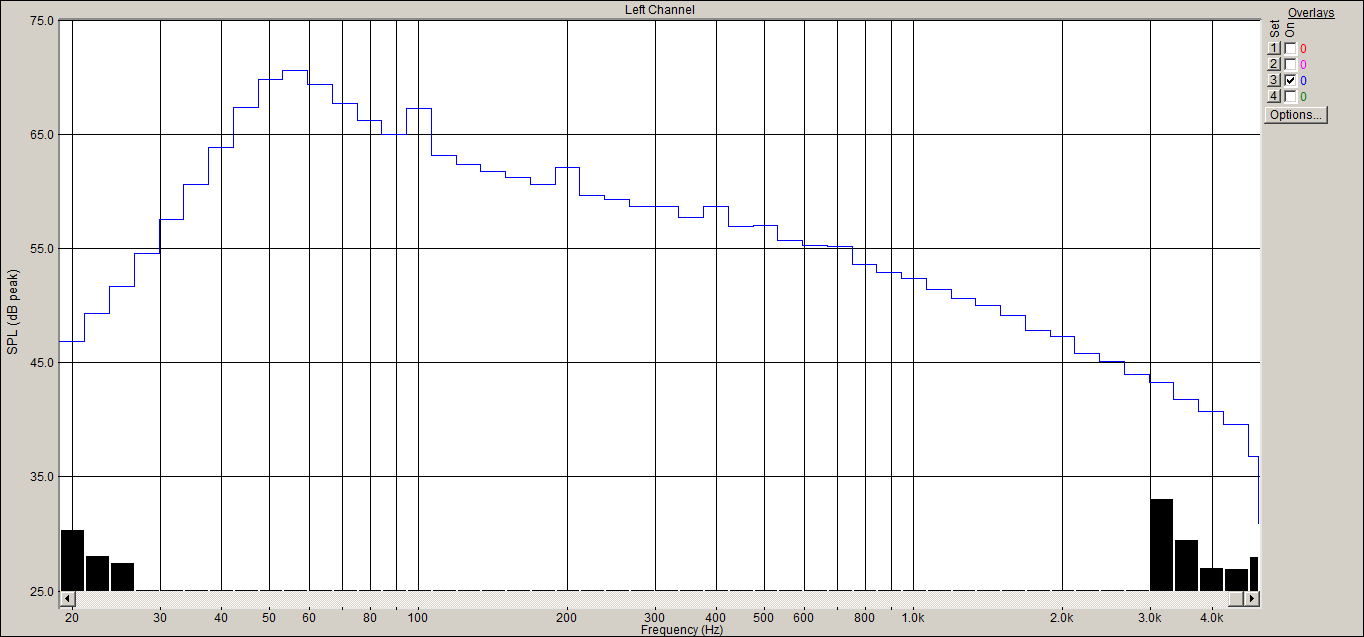Click the 25.0 value on the SPL axis
The image size is (1364, 637).
pos(42,591)
